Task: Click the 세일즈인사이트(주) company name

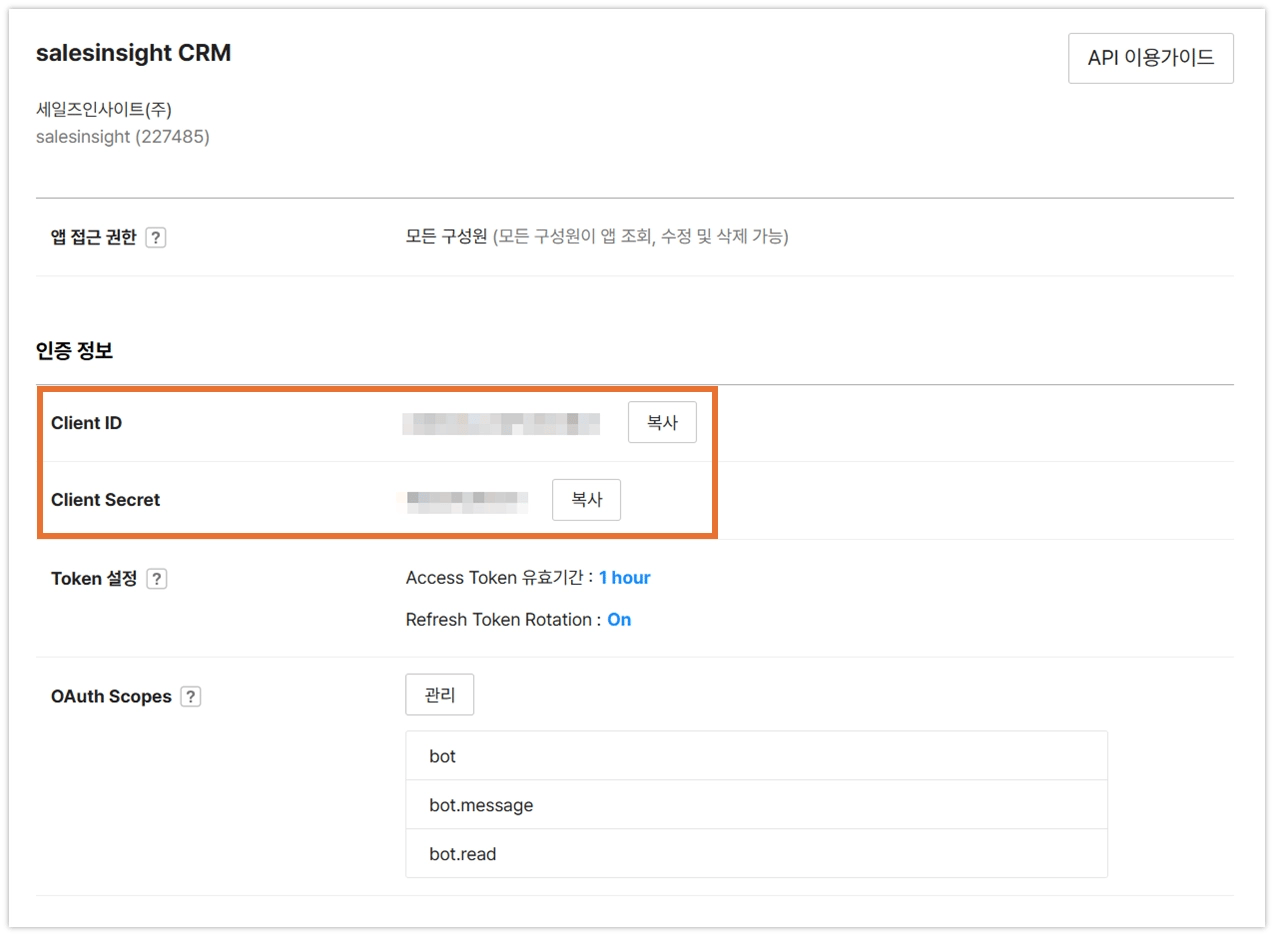Action: point(104,110)
